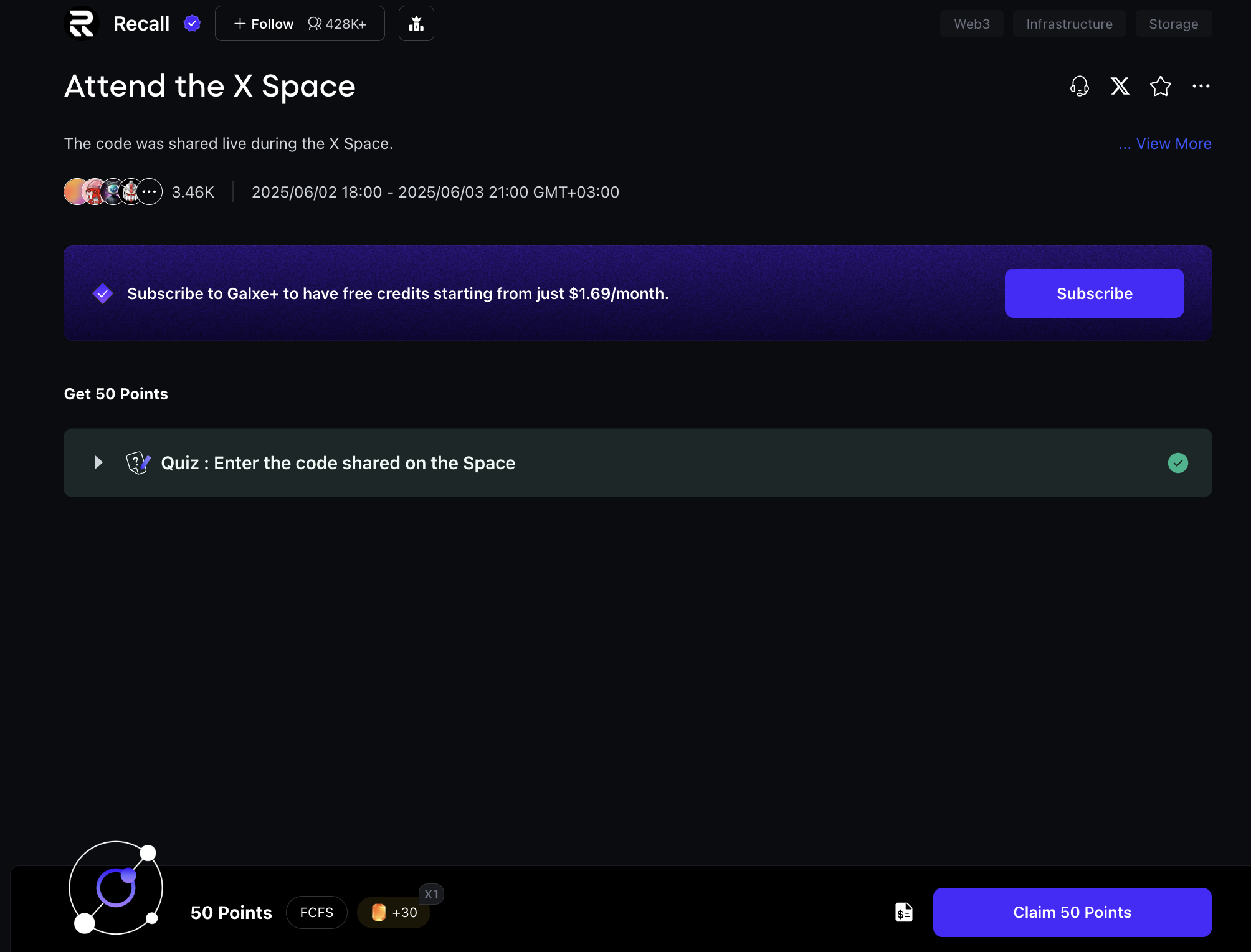The width and height of the screenshot is (1251, 952).
Task: Expand description with View More
Action: (1164, 143)
